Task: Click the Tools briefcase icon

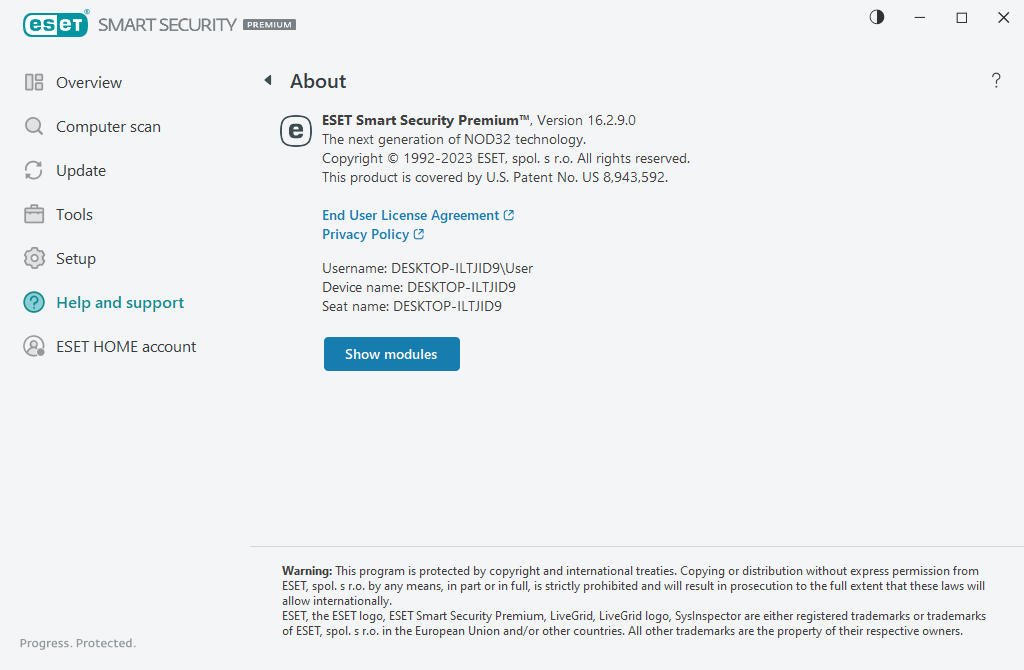Action: click(x=34, y=215)
